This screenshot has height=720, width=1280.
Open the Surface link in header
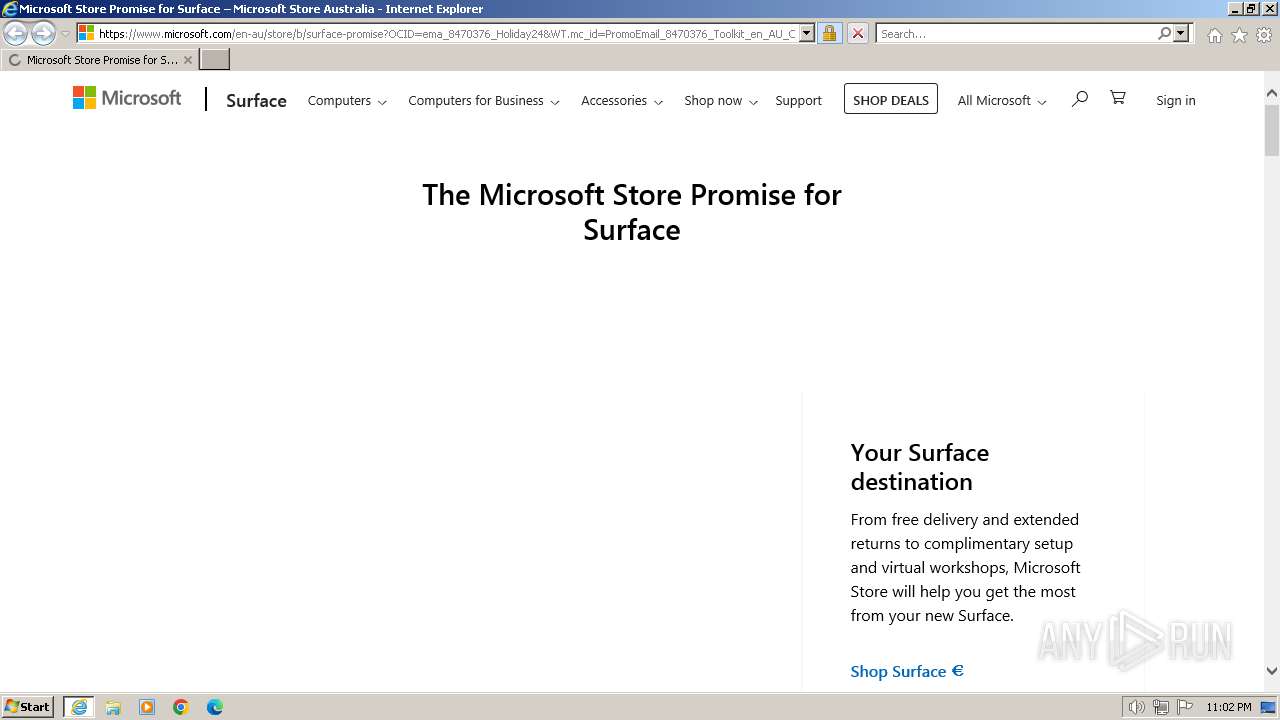coord(256,100)
